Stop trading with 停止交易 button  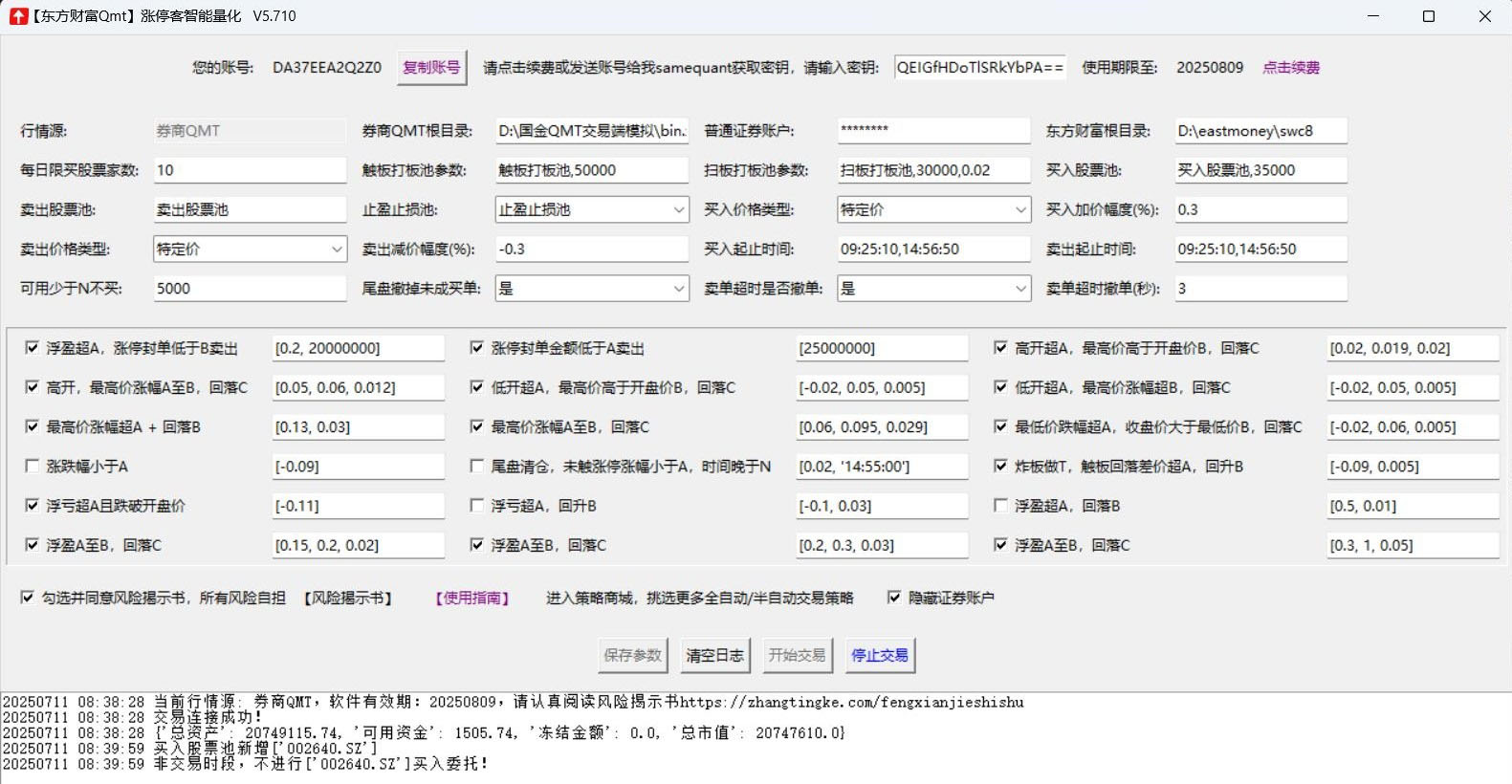[x=880, y=655]
